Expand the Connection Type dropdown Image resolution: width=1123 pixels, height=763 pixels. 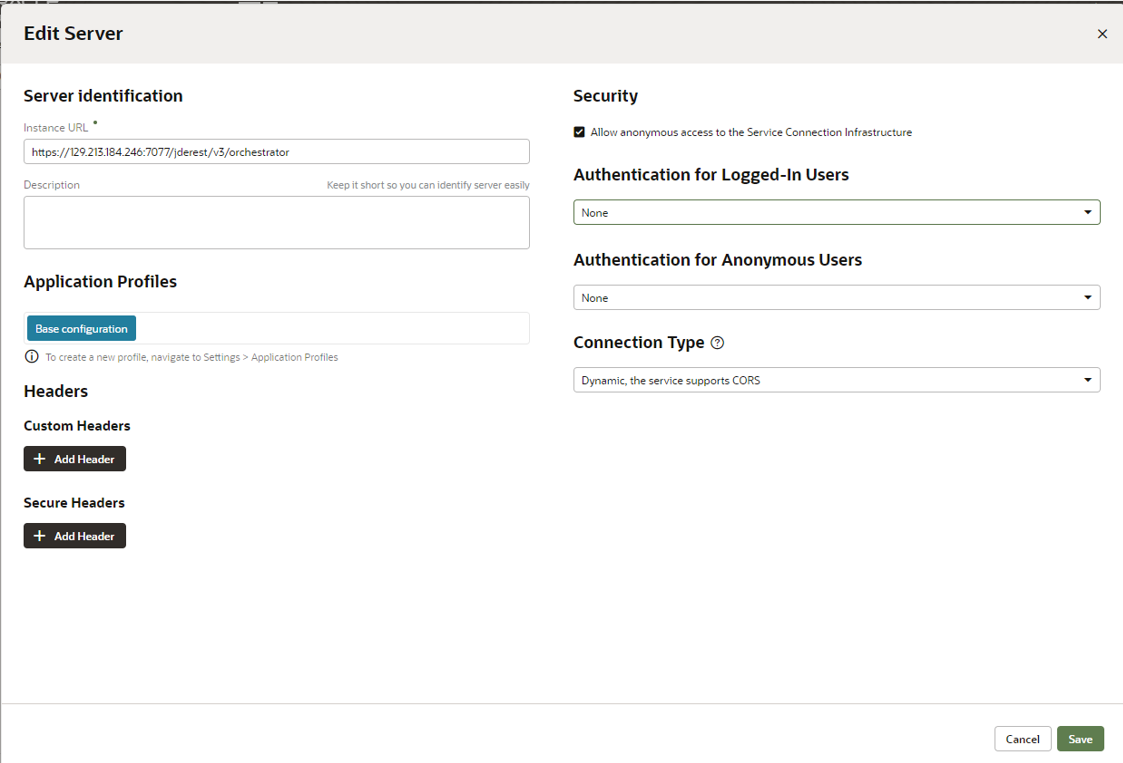(837, 380)
